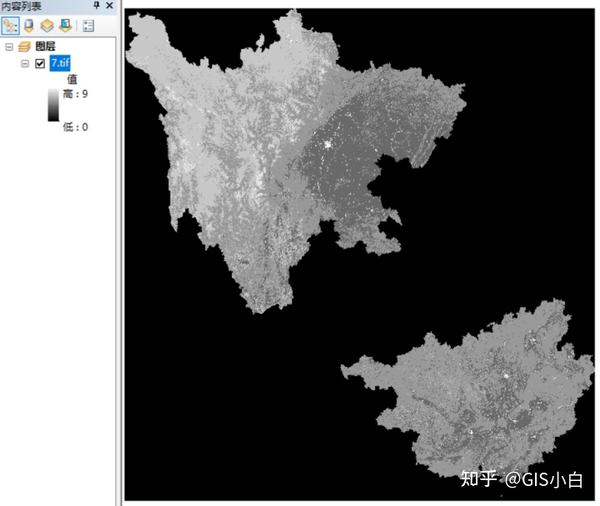Open the table of contents Options icon
This screenshot has height=506, width=600.
[x=88, y=26]
